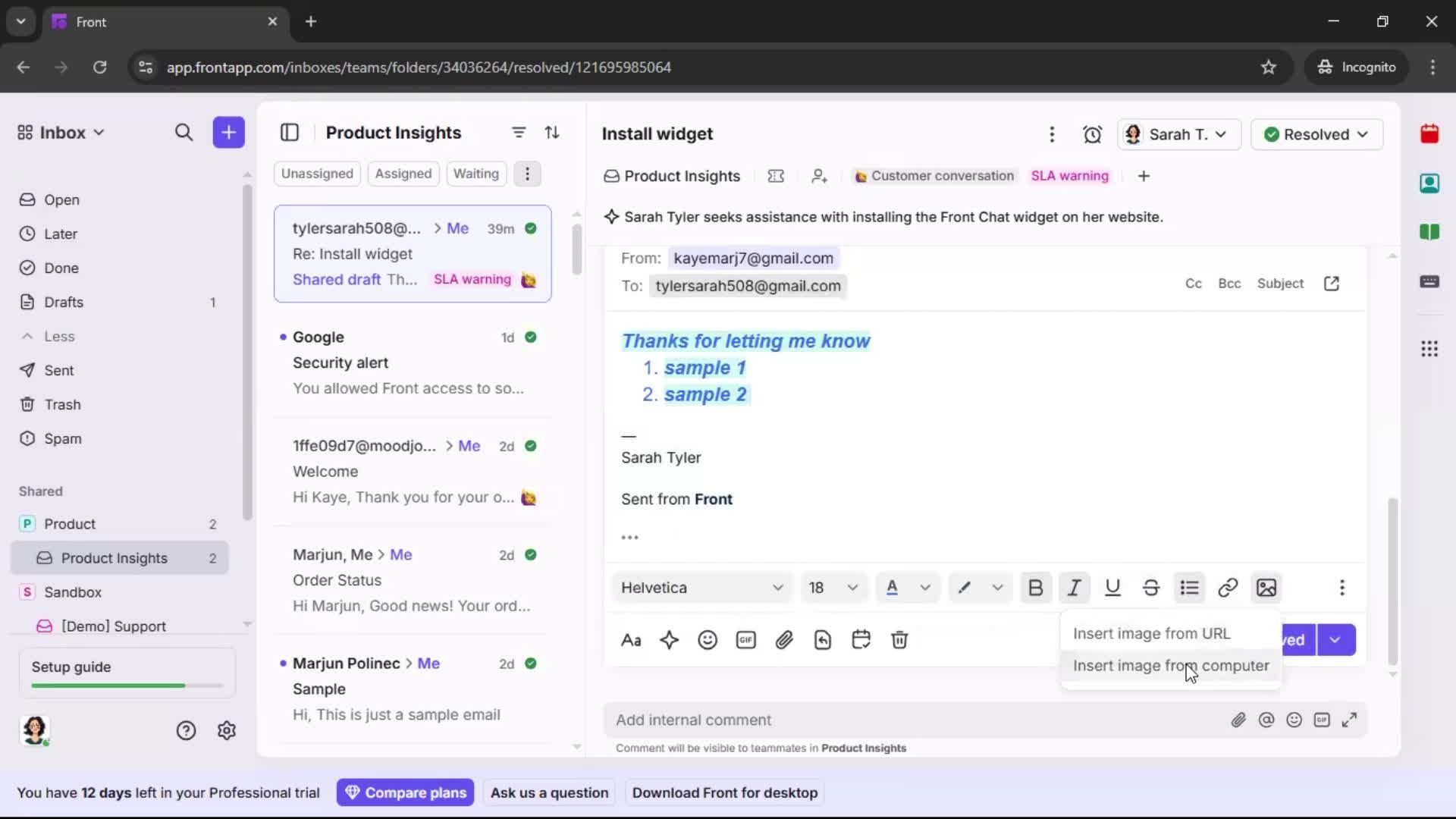Click the schedule send calendar icon
Viewport: 1456px width, 819px height.
coord(861,641)
